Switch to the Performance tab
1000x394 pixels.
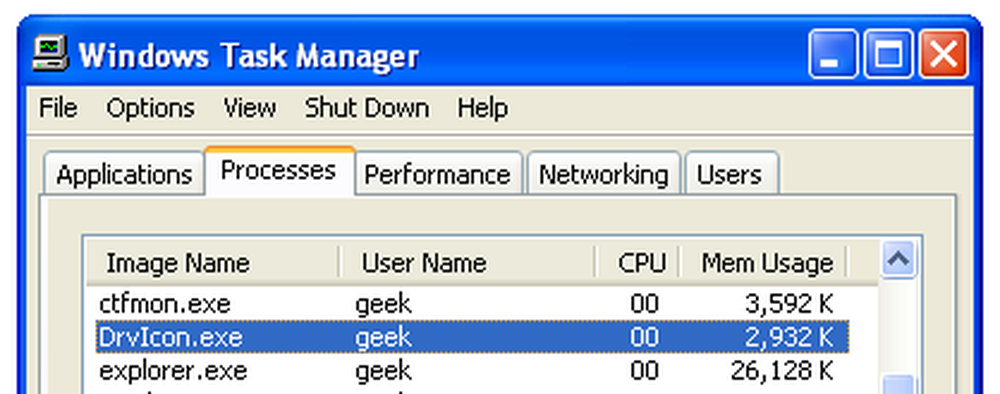click(438, 174)
